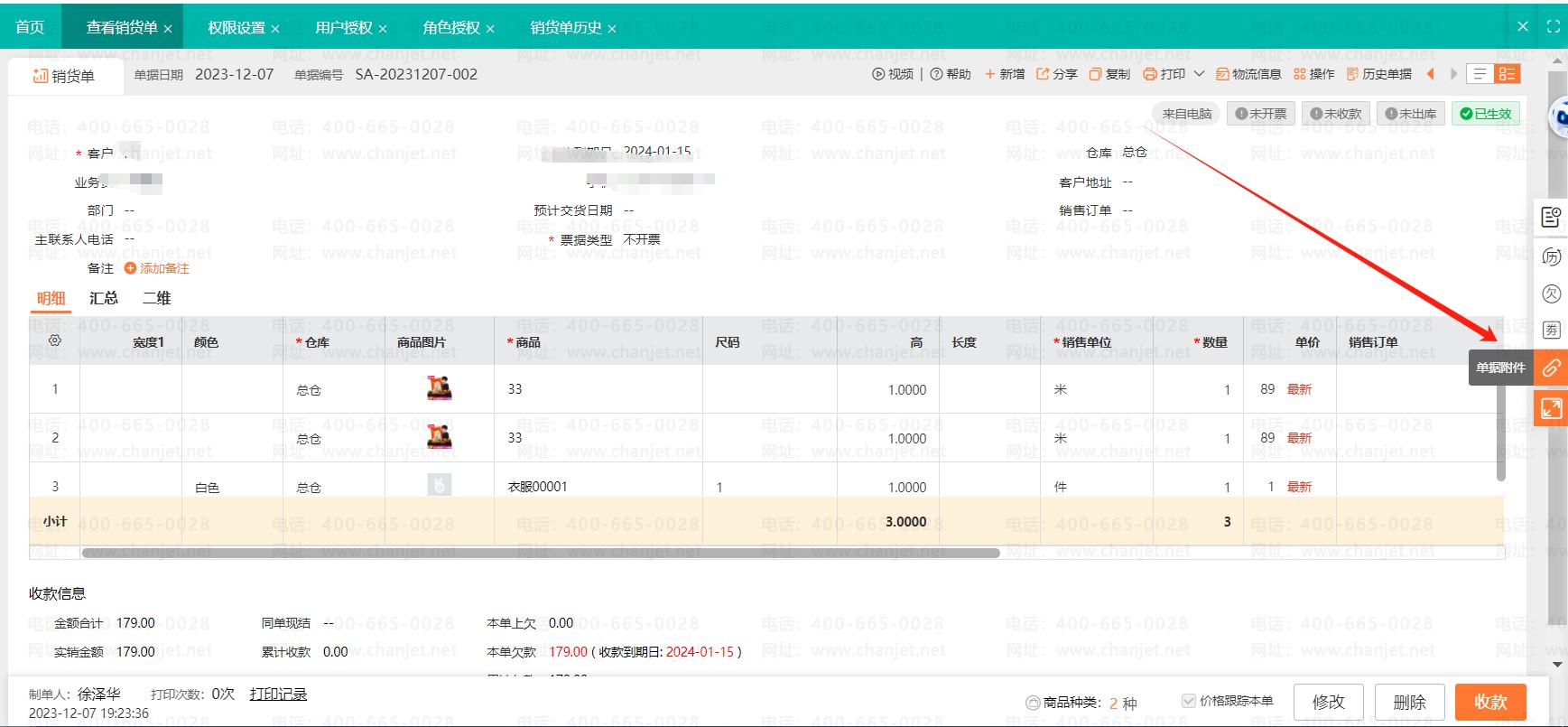Viewport: 1568px width, 727px height.
Task: Open the 券 coupon sidebar icon
Action: pyautogui.click(x=1551, y=330)
